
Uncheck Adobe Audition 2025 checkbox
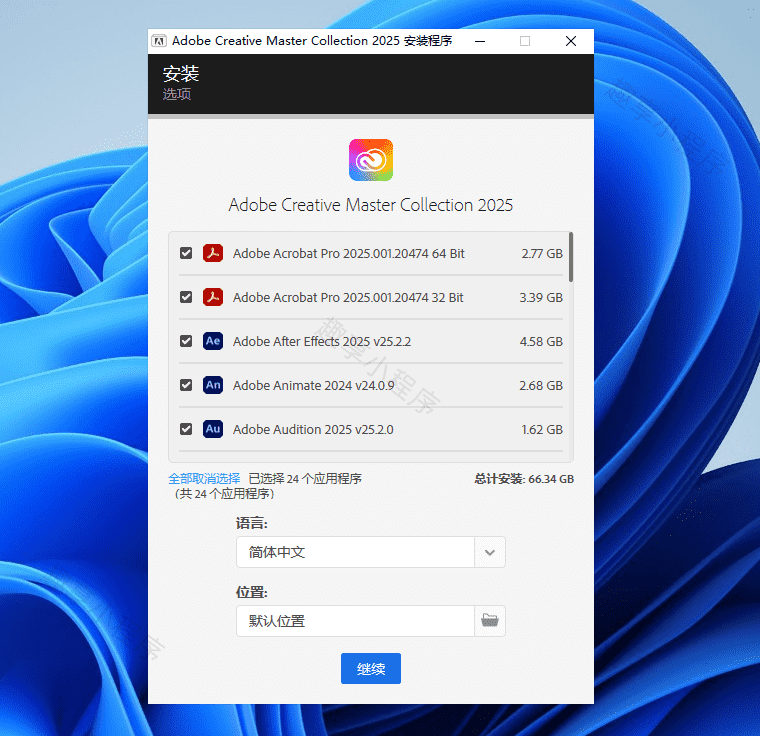[x=186, y=429]
